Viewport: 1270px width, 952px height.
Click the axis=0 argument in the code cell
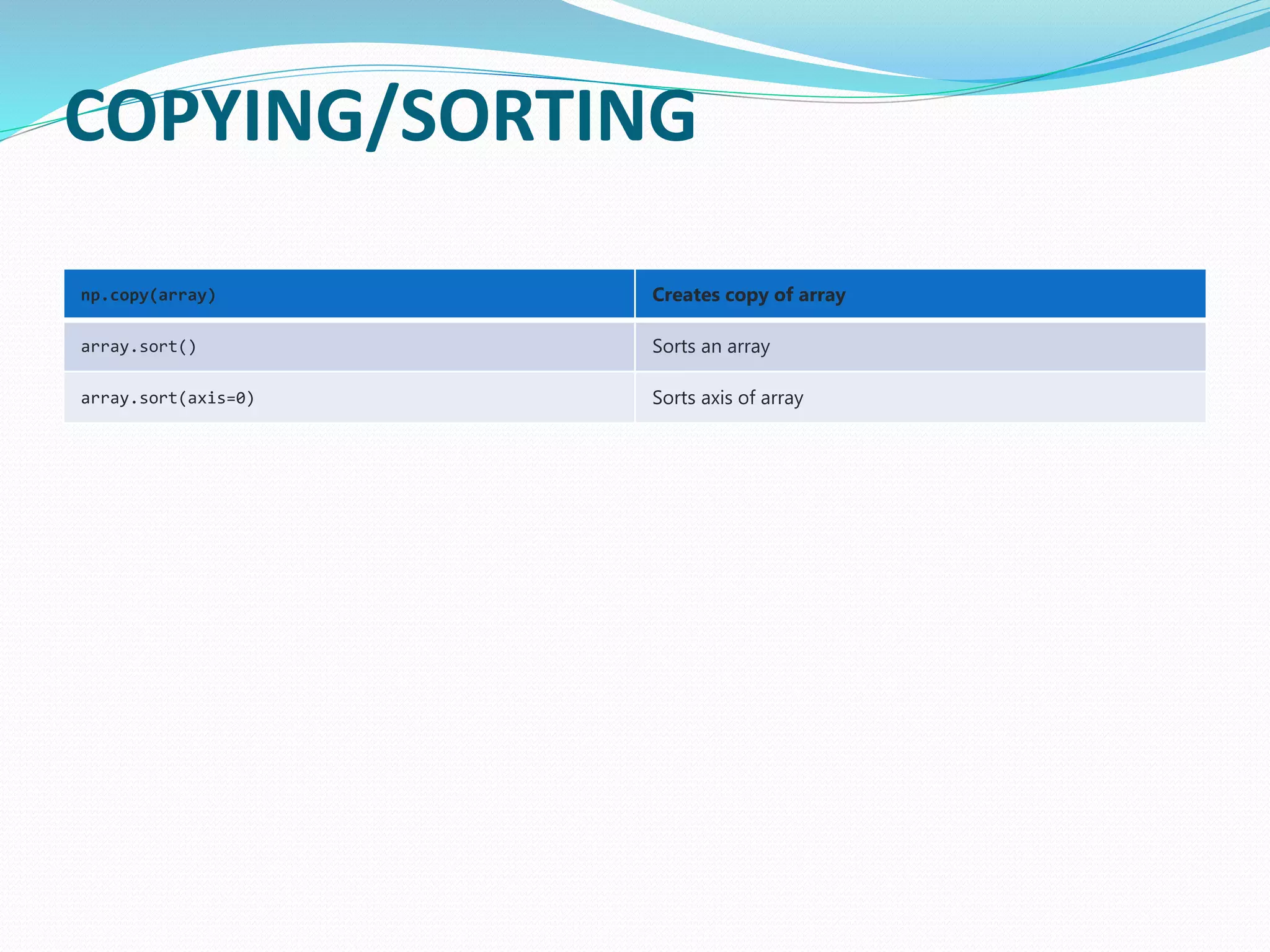(216, 398)
